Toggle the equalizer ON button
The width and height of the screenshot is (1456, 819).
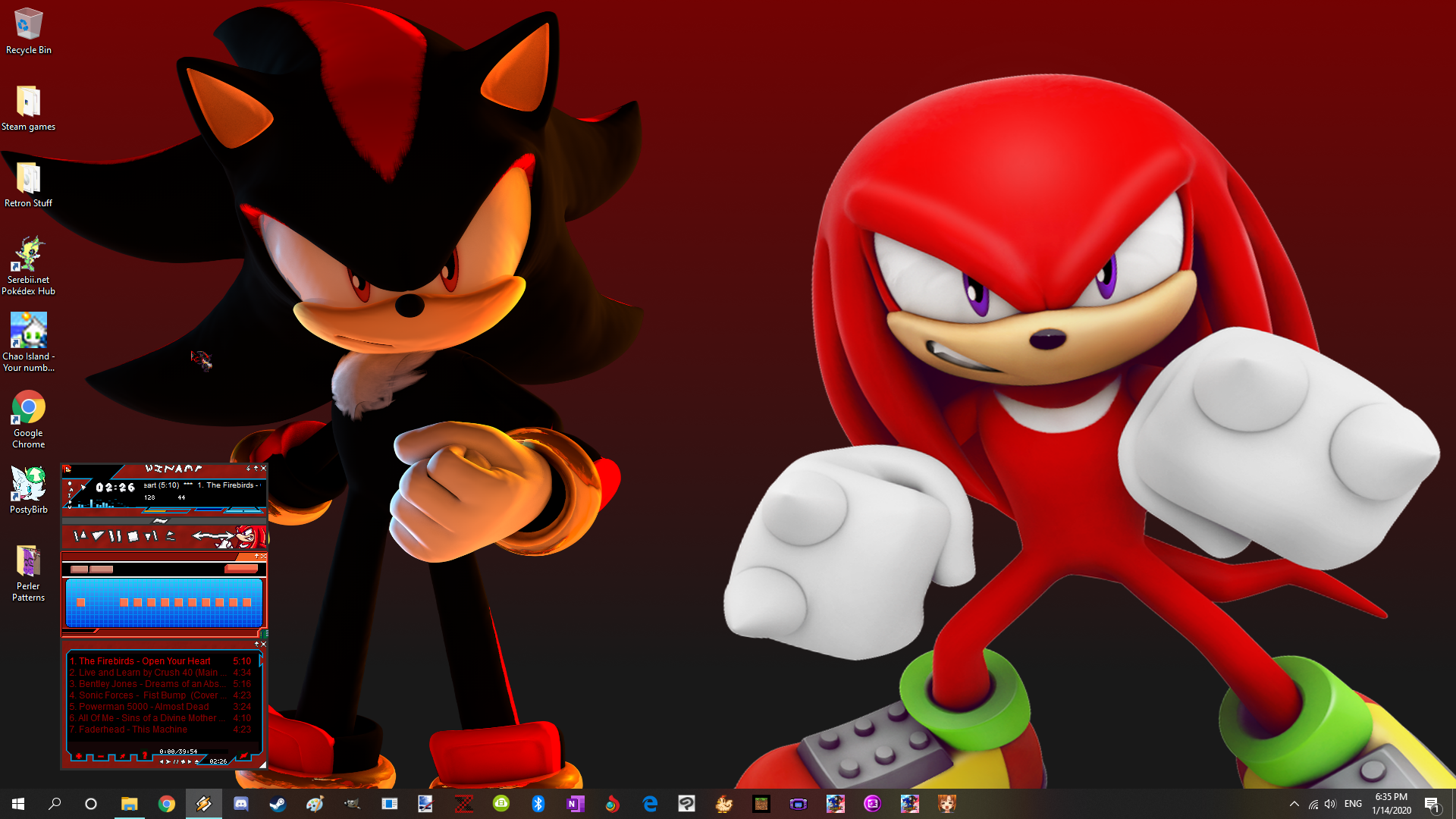[x=79, y=569]
